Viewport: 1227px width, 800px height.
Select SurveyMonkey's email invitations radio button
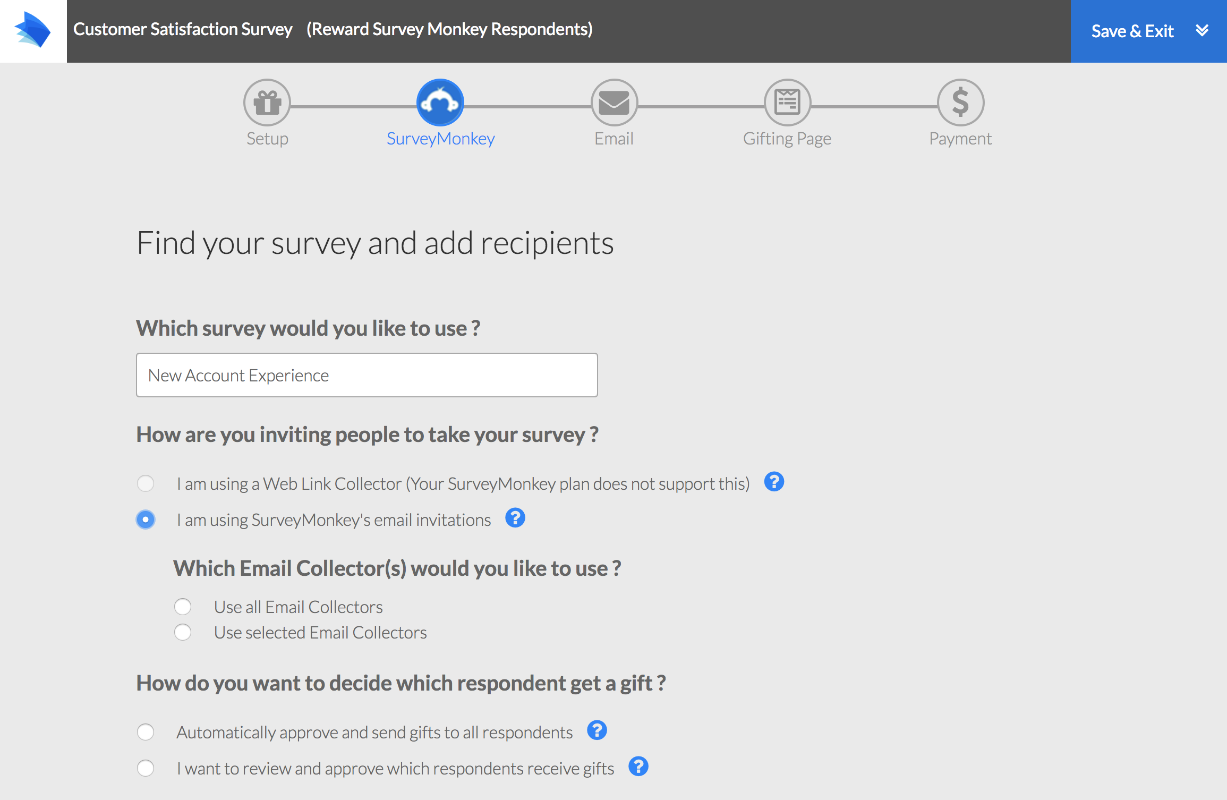click(146, 520)
